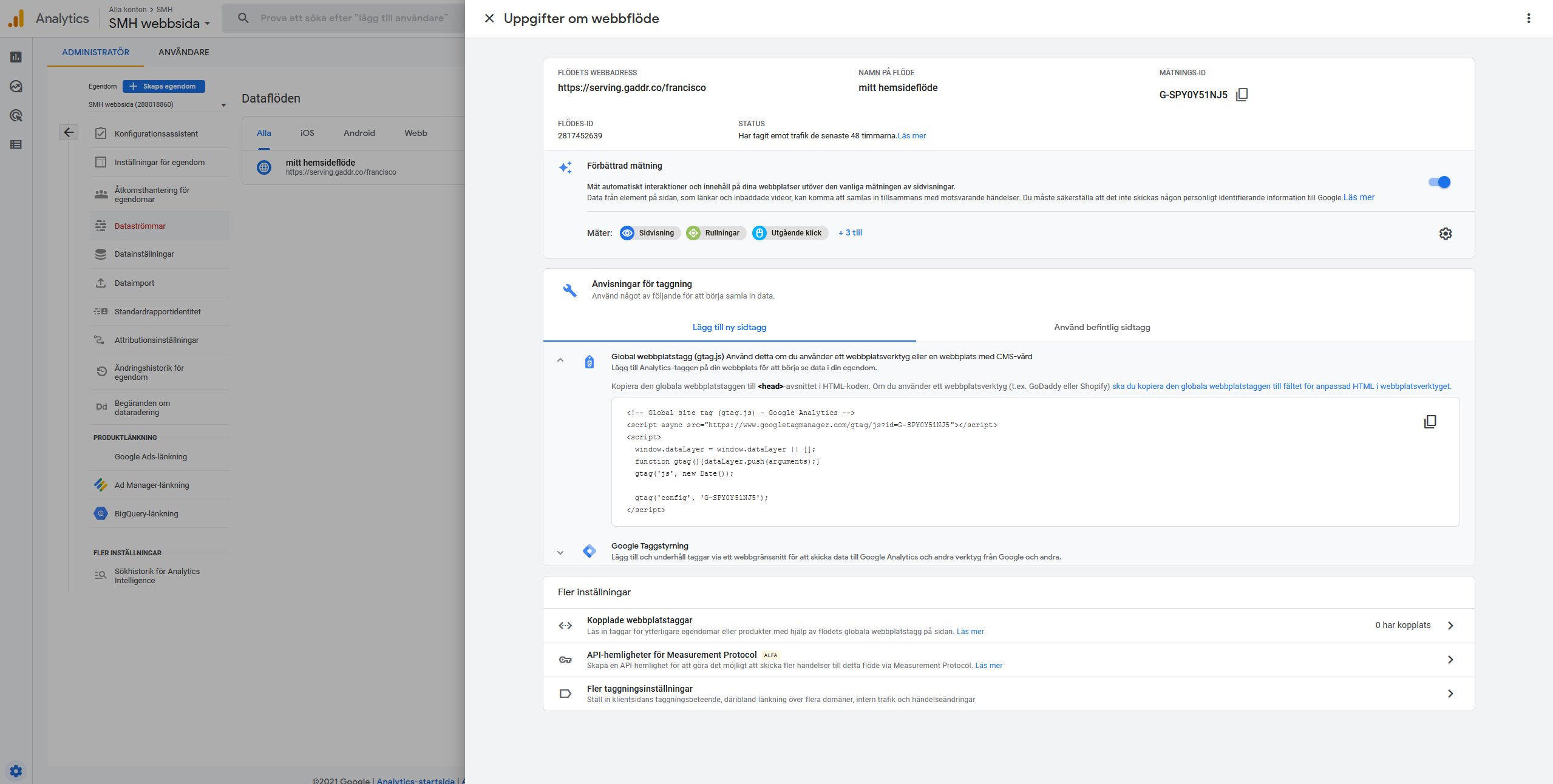Select the Lägg till ny sidtagg tab
Image resolution: width=1553 pixels, height=784 pixels.
click(x=729, y=328)
